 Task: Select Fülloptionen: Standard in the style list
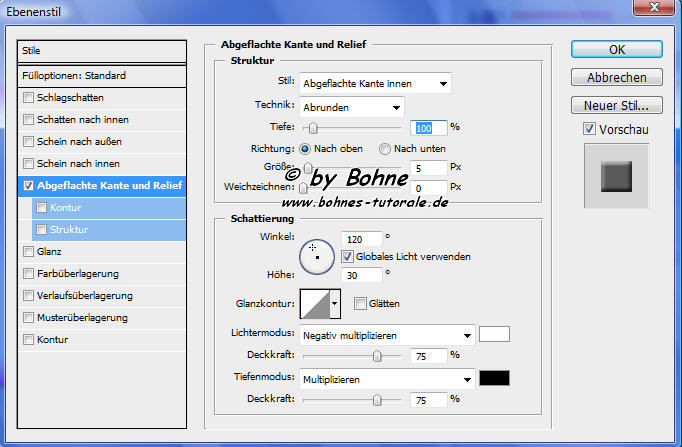pos(102,76)
